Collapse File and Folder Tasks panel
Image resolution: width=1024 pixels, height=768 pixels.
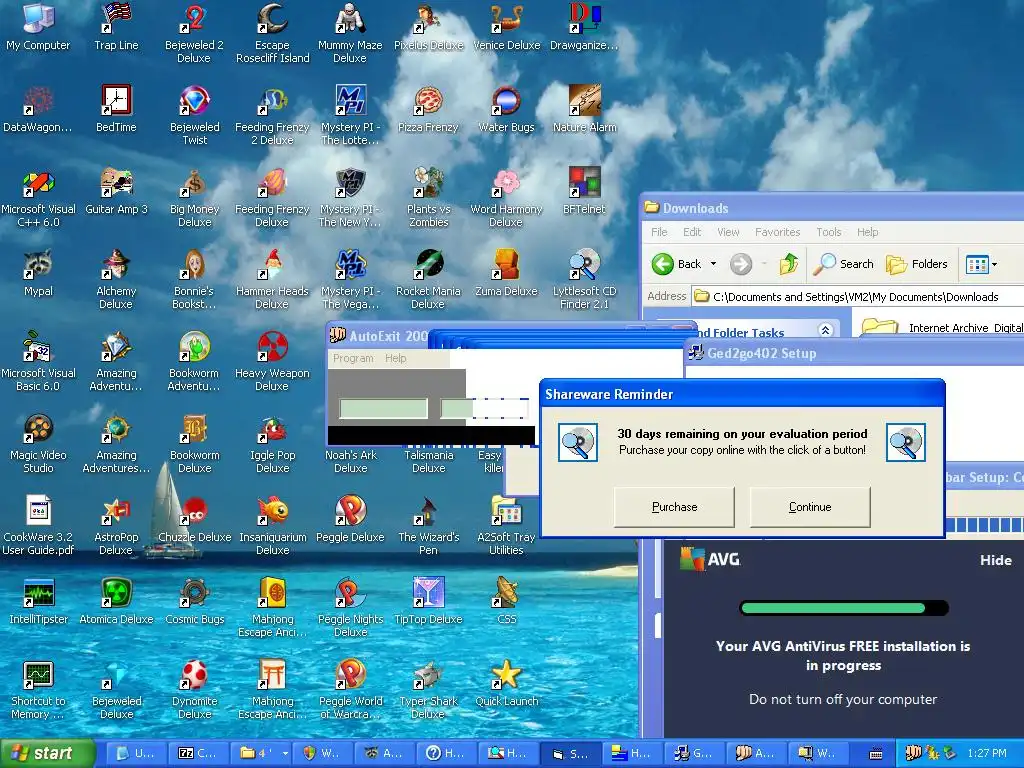coord(825,330)
